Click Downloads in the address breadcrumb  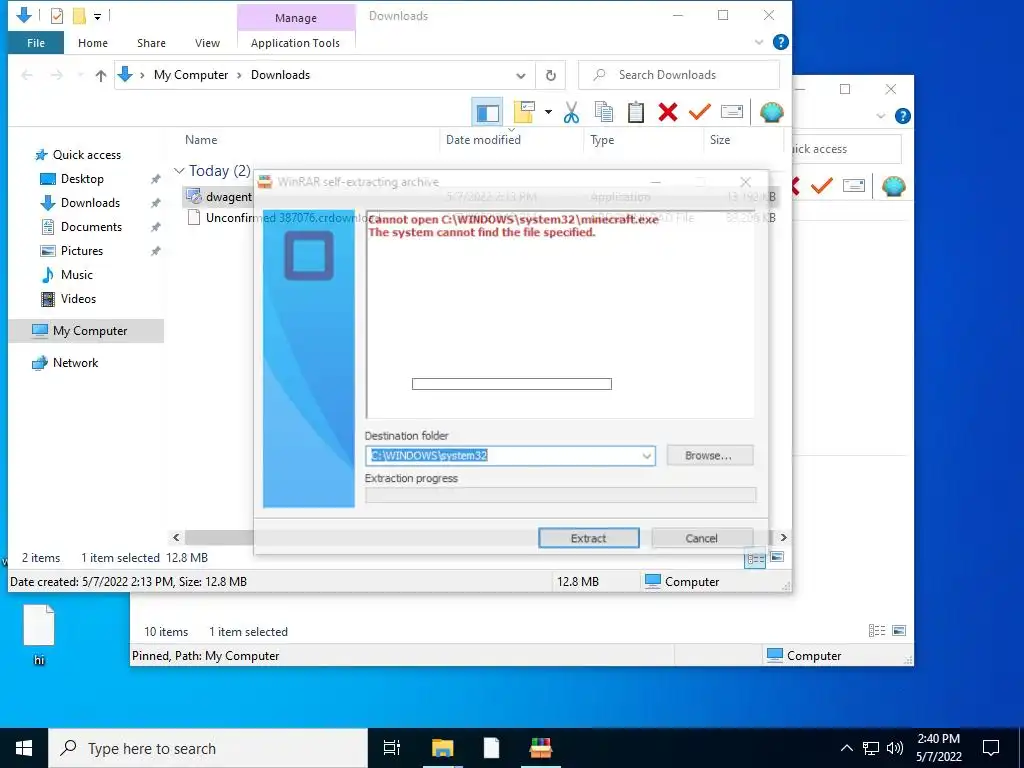point(280,75)
